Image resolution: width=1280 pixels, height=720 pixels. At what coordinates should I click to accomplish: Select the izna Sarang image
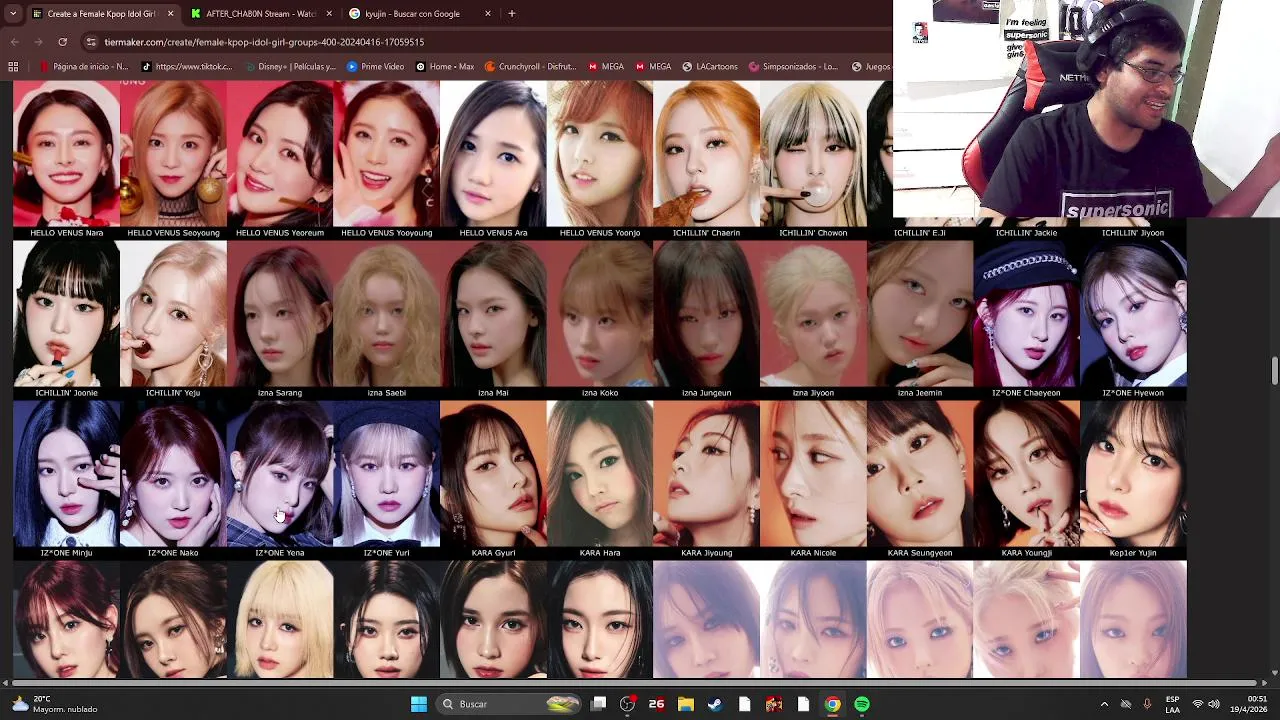point(280,314)
